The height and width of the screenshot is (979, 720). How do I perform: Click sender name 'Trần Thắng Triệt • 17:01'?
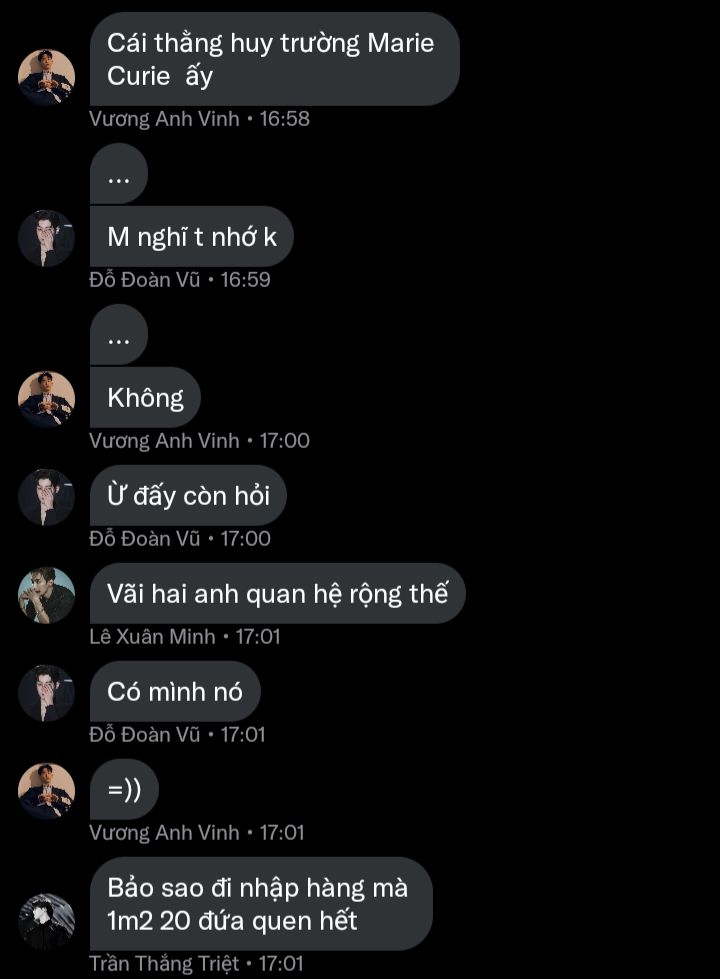pyautogui.click(x=196, y=963)
